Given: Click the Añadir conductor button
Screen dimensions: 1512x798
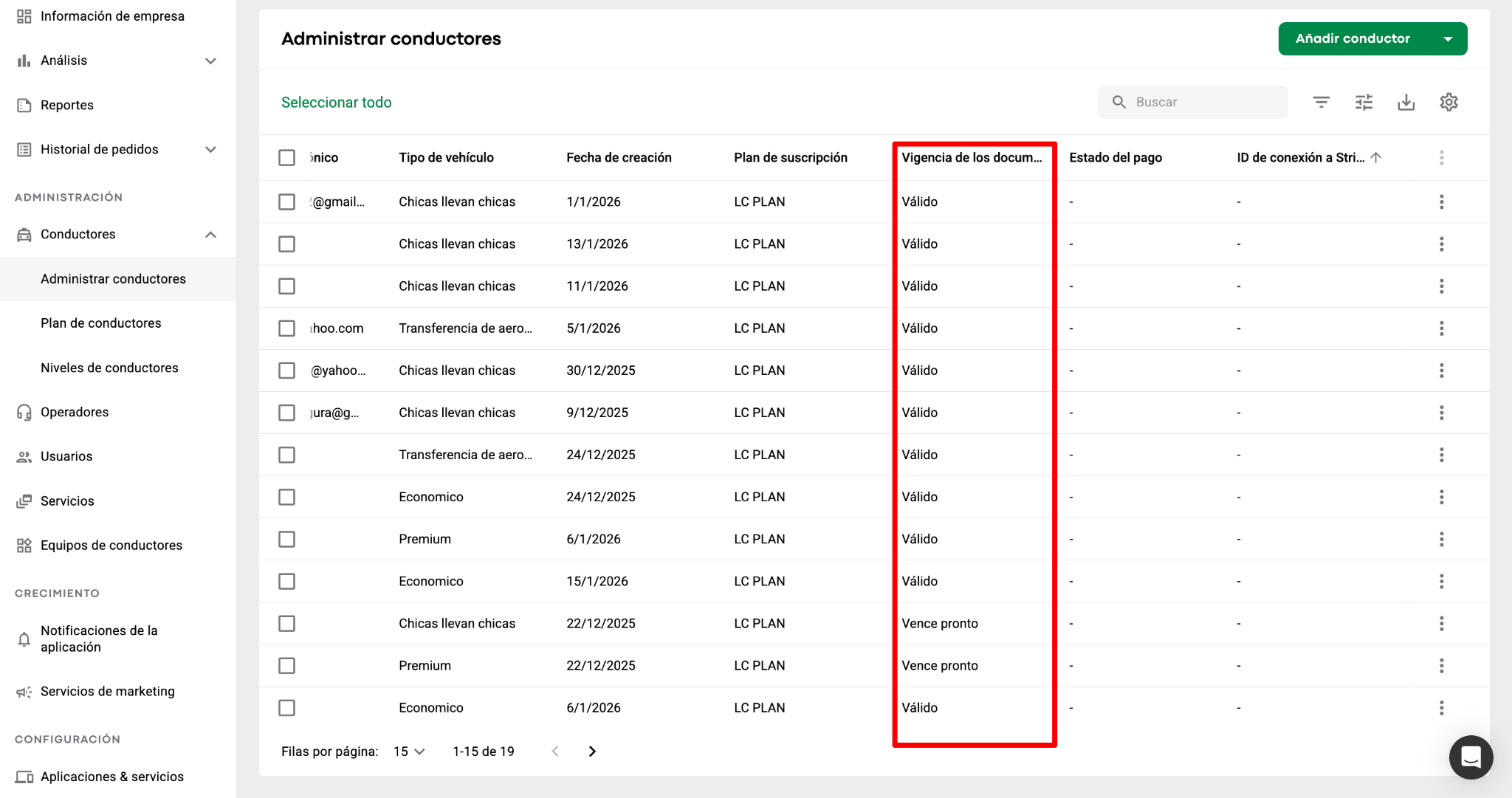Looking at the screenshot, I should click(1353, 39).
